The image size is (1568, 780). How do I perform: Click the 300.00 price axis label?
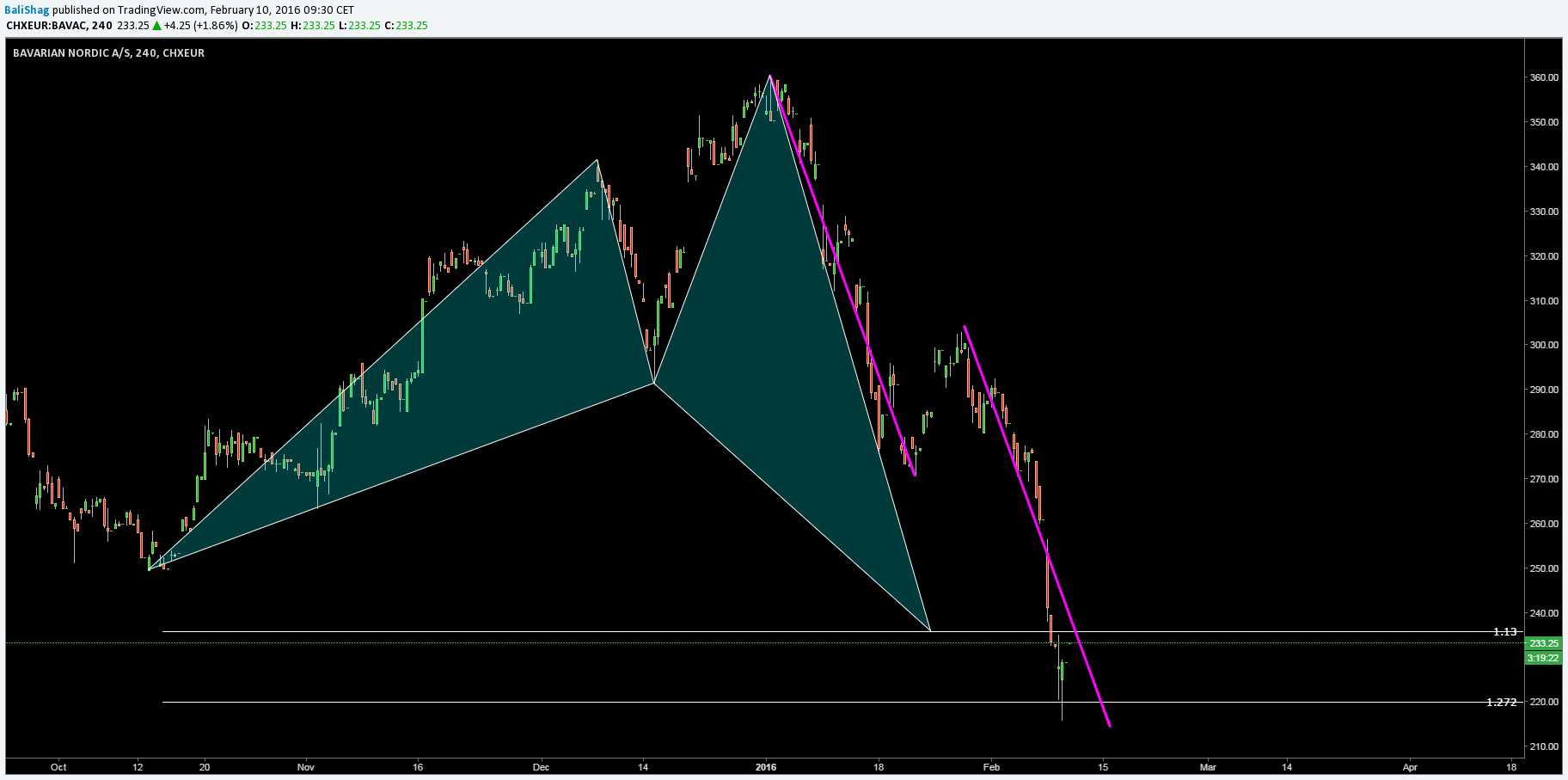click(1544, 345)
